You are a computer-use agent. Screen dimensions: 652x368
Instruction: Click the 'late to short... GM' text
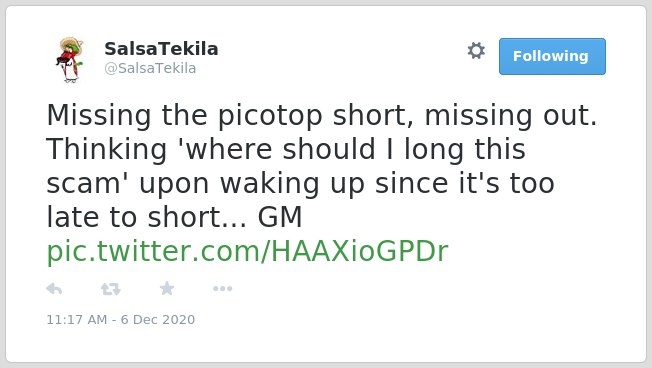(174, 217)
